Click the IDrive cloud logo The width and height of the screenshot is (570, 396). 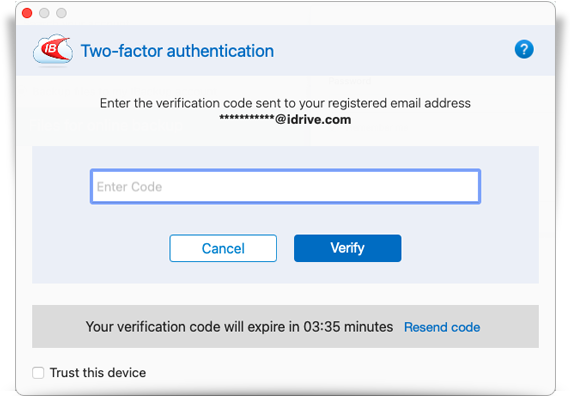coord(53,50)
